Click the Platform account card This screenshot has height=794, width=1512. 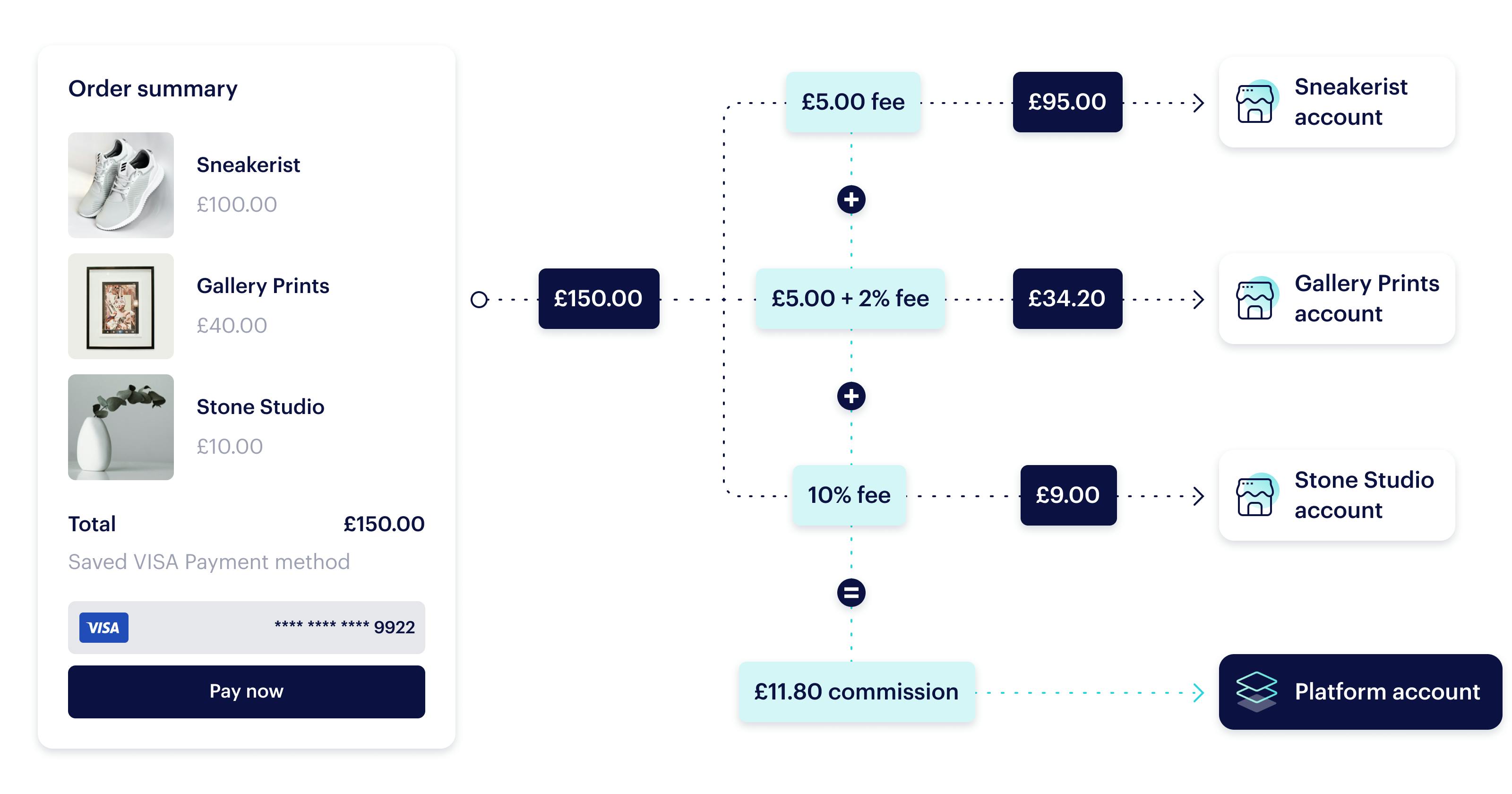pyautogui.click(x=1360, y=691)
